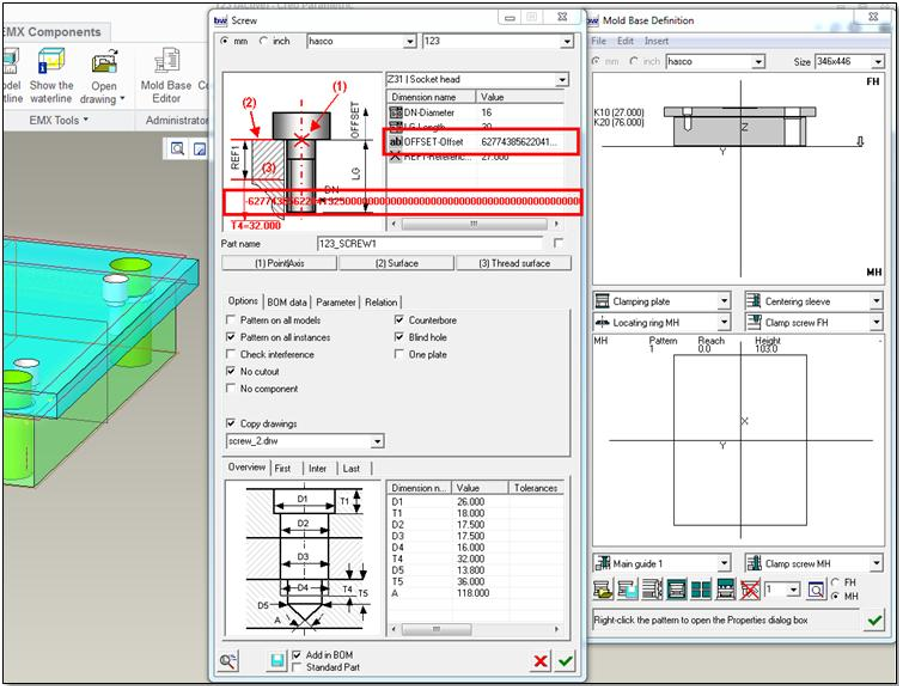Image resolution: width=899 pixels, height=686 pixels.
Task: Confirm Mold Base Definition with the green check
Action: tap(874, 620)
